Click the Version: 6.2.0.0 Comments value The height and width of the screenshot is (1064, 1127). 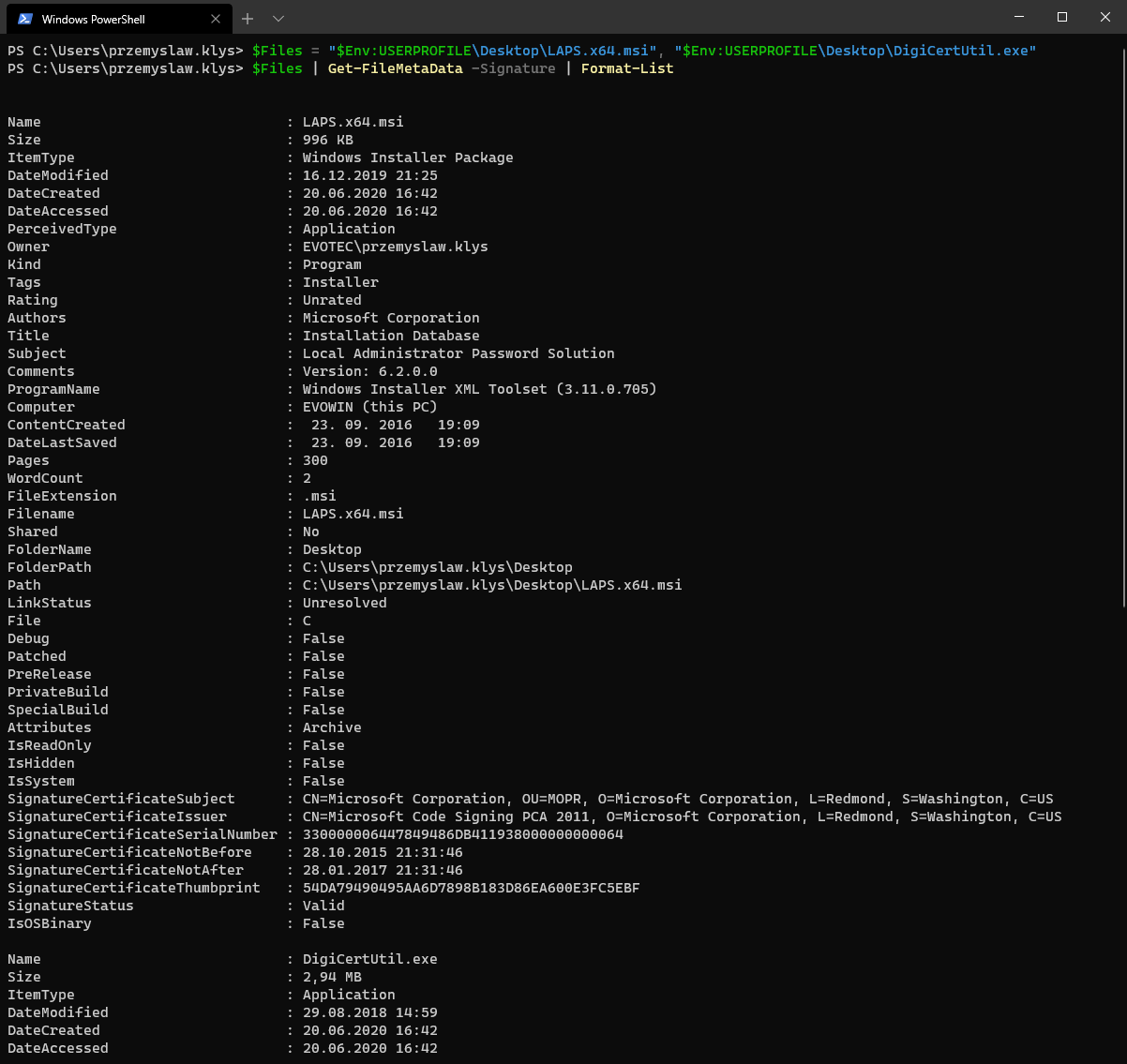tap(366, 370)
